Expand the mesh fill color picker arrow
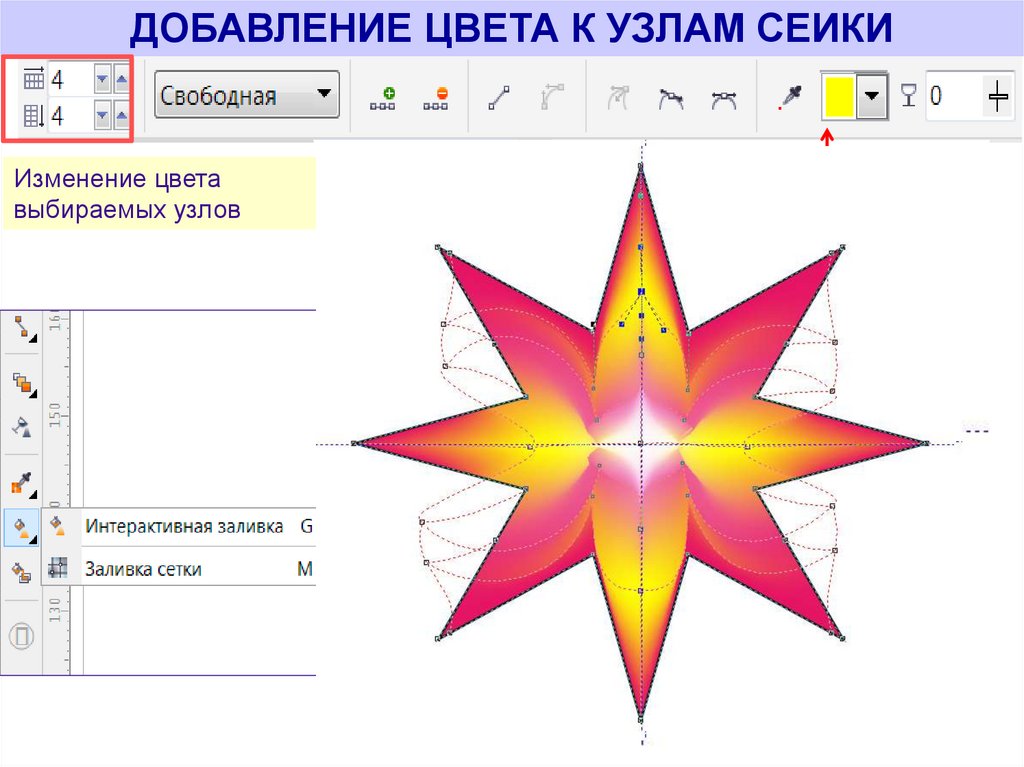 [871, 96]
